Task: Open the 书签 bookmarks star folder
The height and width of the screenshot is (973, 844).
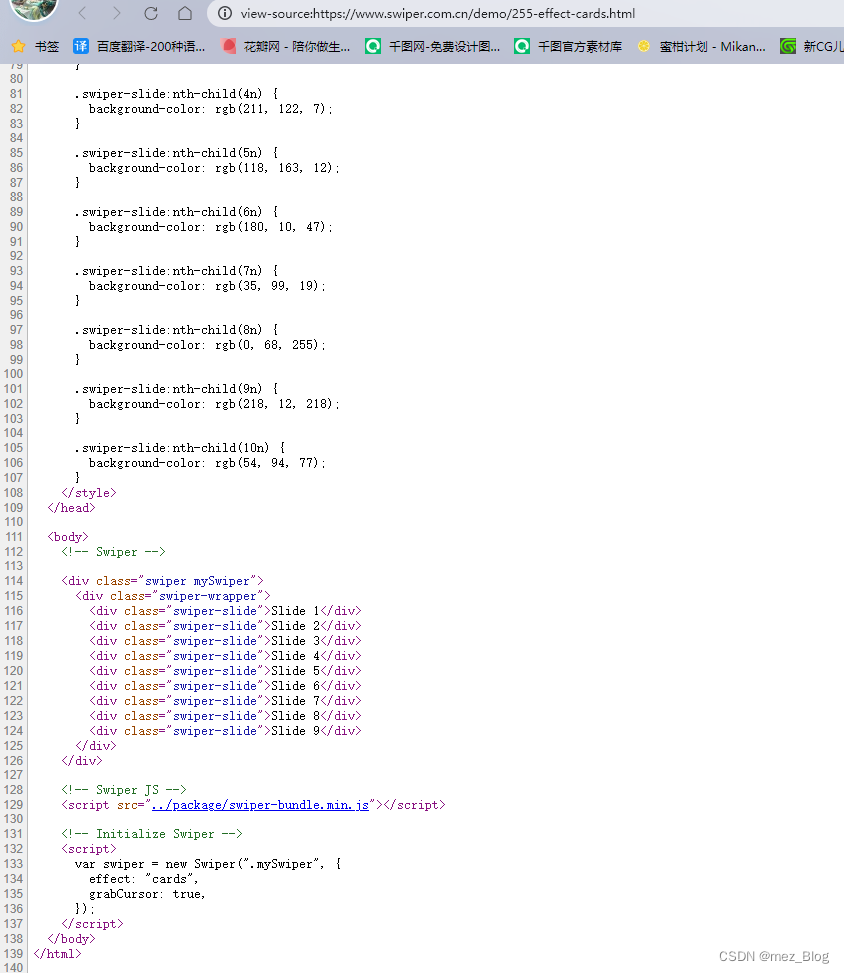Action: 36,47
